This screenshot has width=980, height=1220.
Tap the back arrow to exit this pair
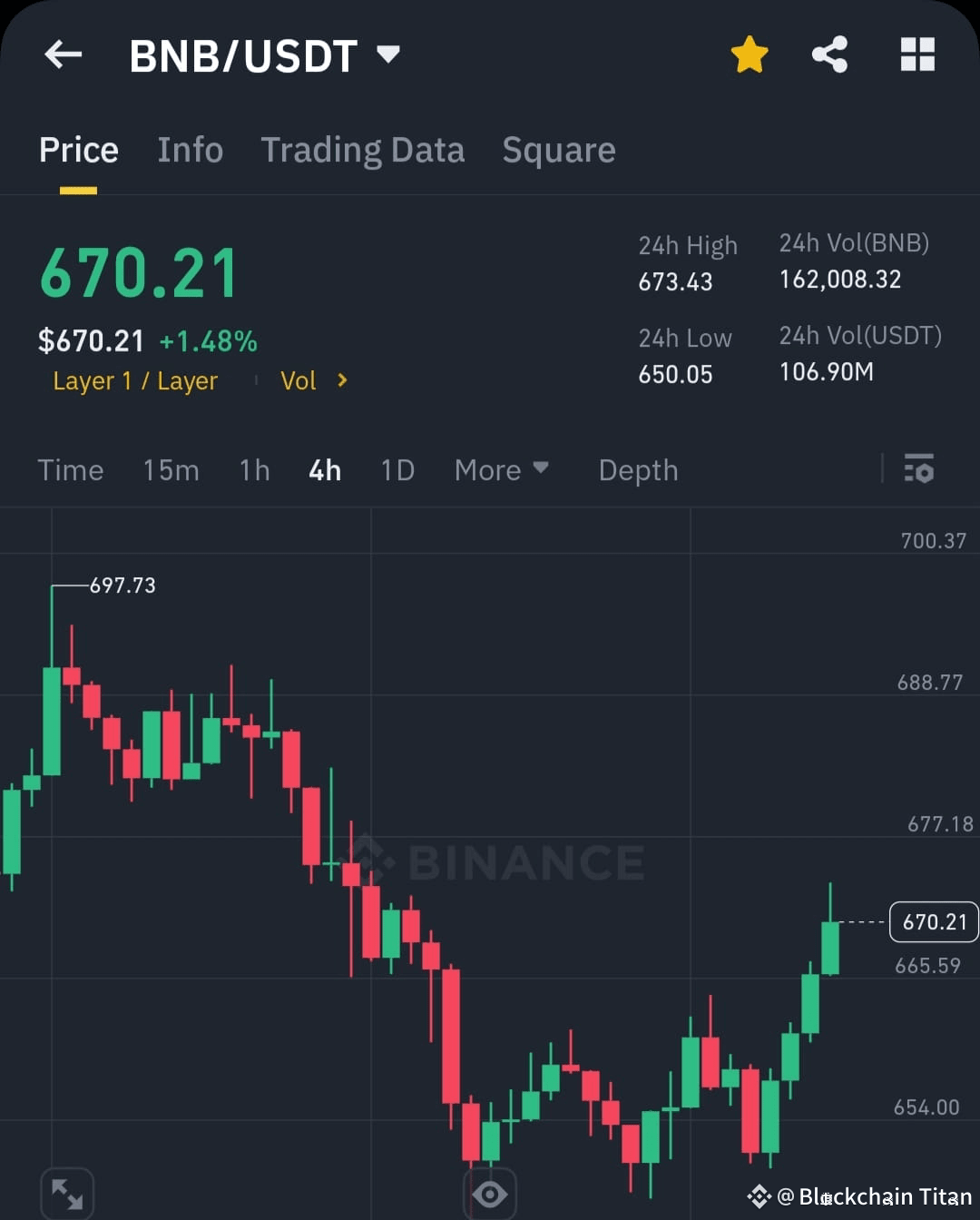(62, 54)
